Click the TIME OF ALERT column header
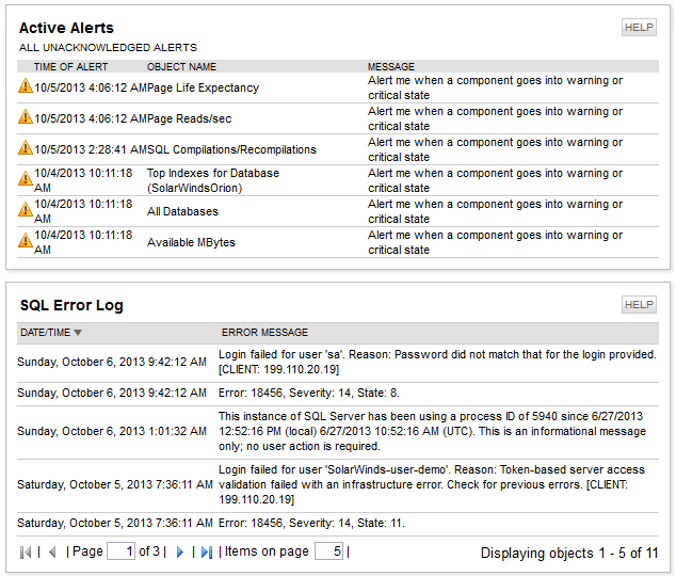Screen dimensions: 675x577 coord(71,67)
